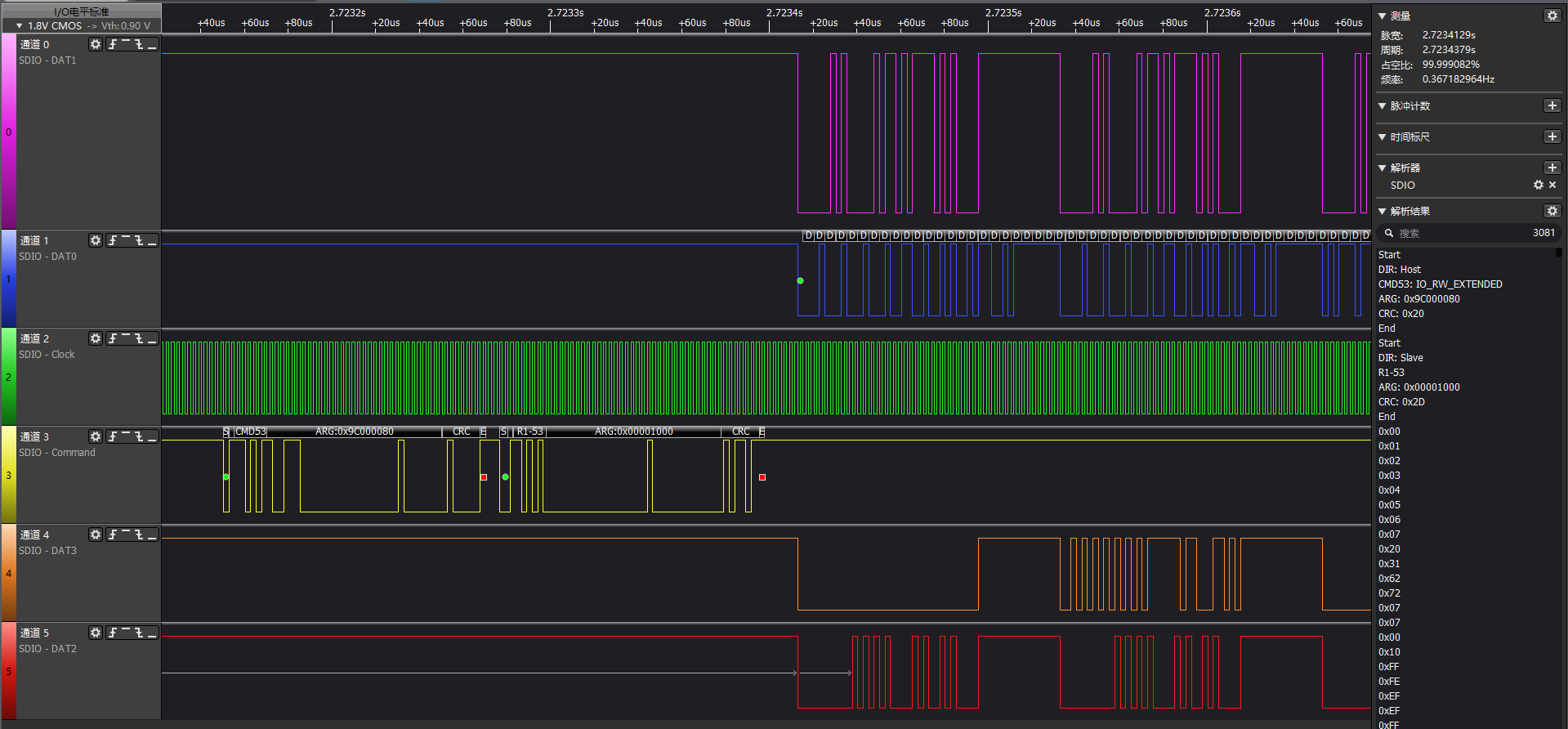Remove the SDIO analyzer
This screenshot has width=1568, height=729.
click(x=1552, y=186)
